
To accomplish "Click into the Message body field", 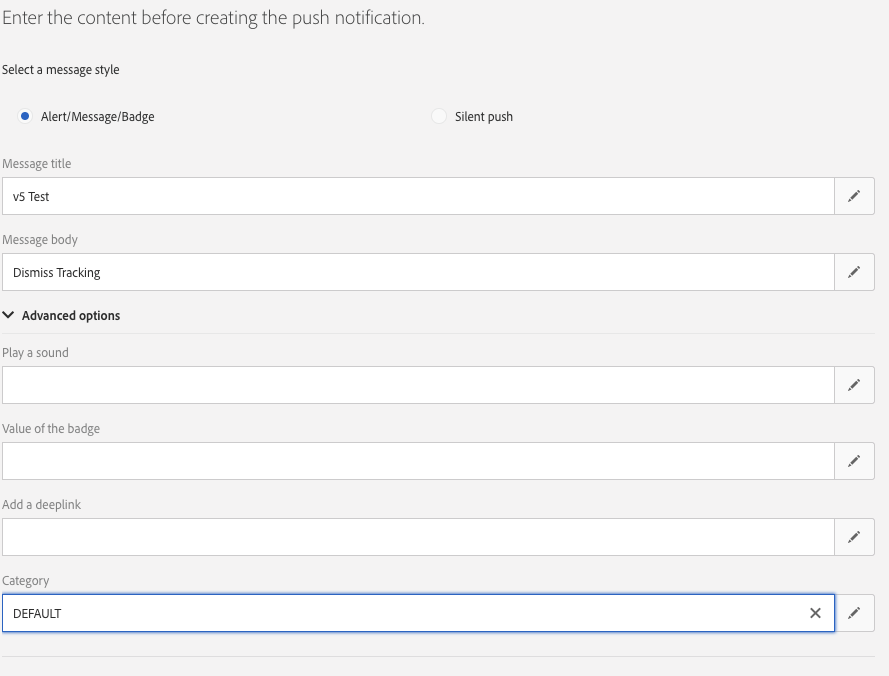I will coord(418,272).
